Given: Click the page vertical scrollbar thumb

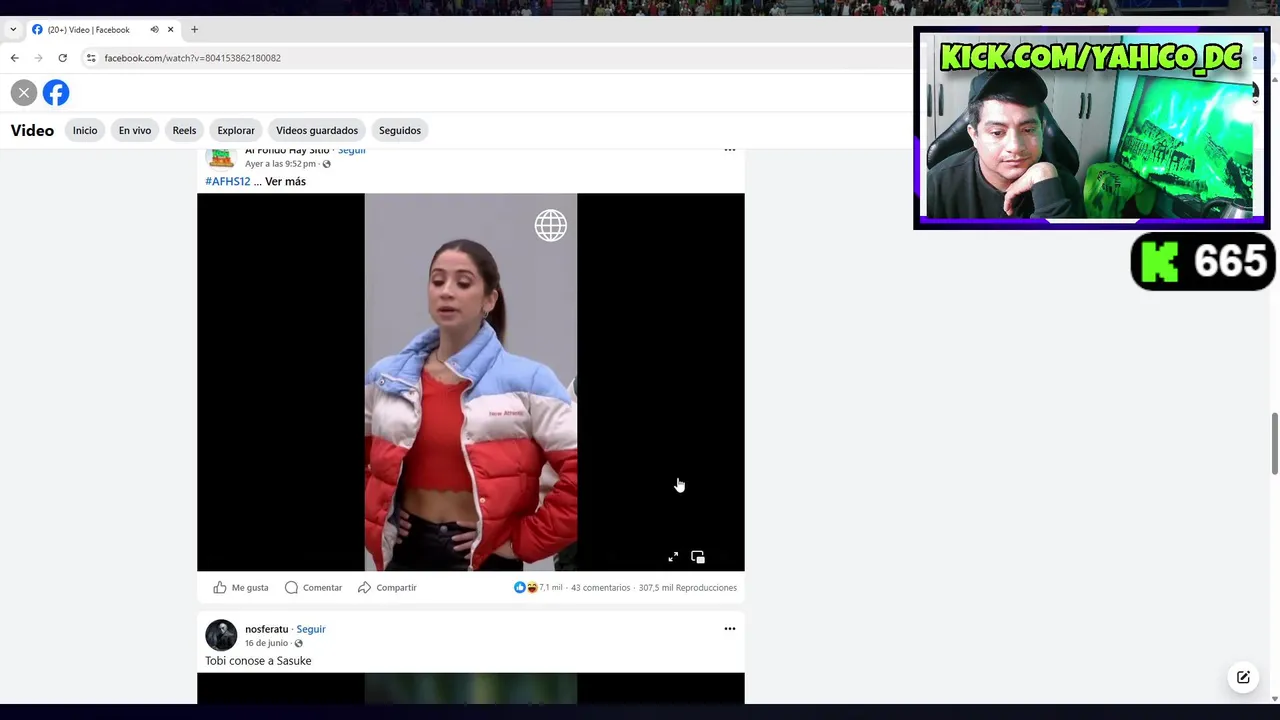Looking at the screenshot, I should click(1274, 443).
